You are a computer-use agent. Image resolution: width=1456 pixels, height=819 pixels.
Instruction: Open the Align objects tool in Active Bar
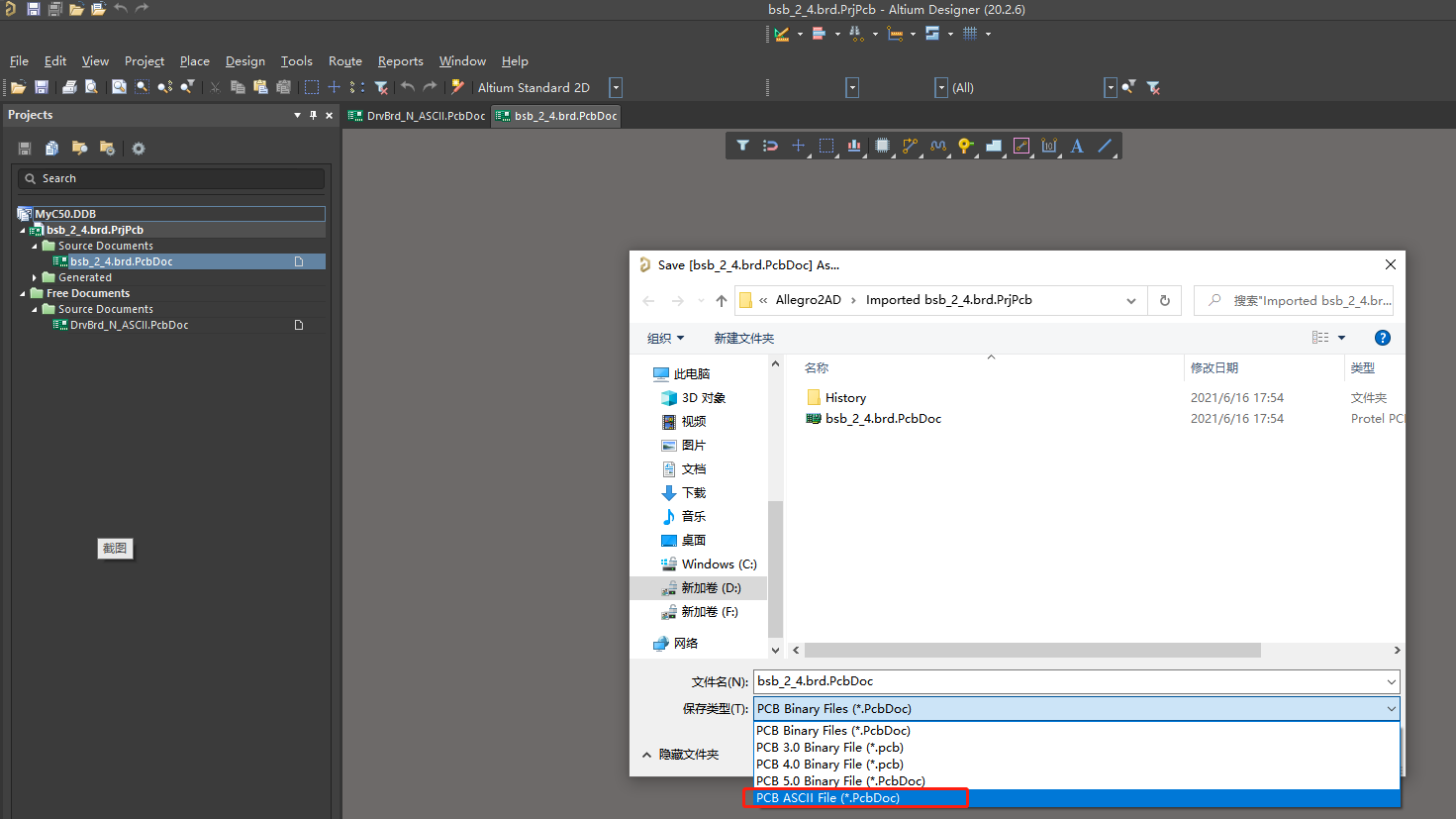point(854,146)
